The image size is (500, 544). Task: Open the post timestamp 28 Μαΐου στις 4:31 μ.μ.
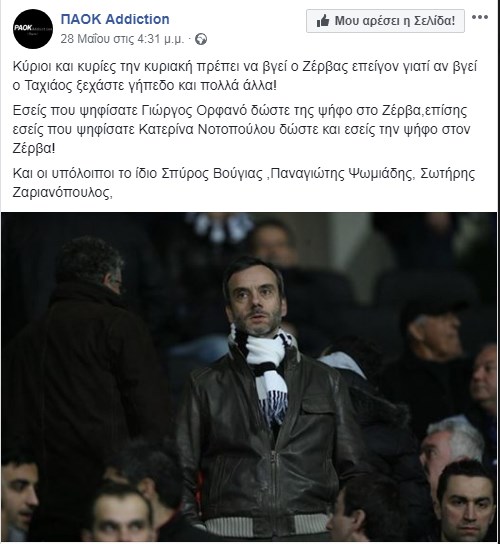pos(122,39)
